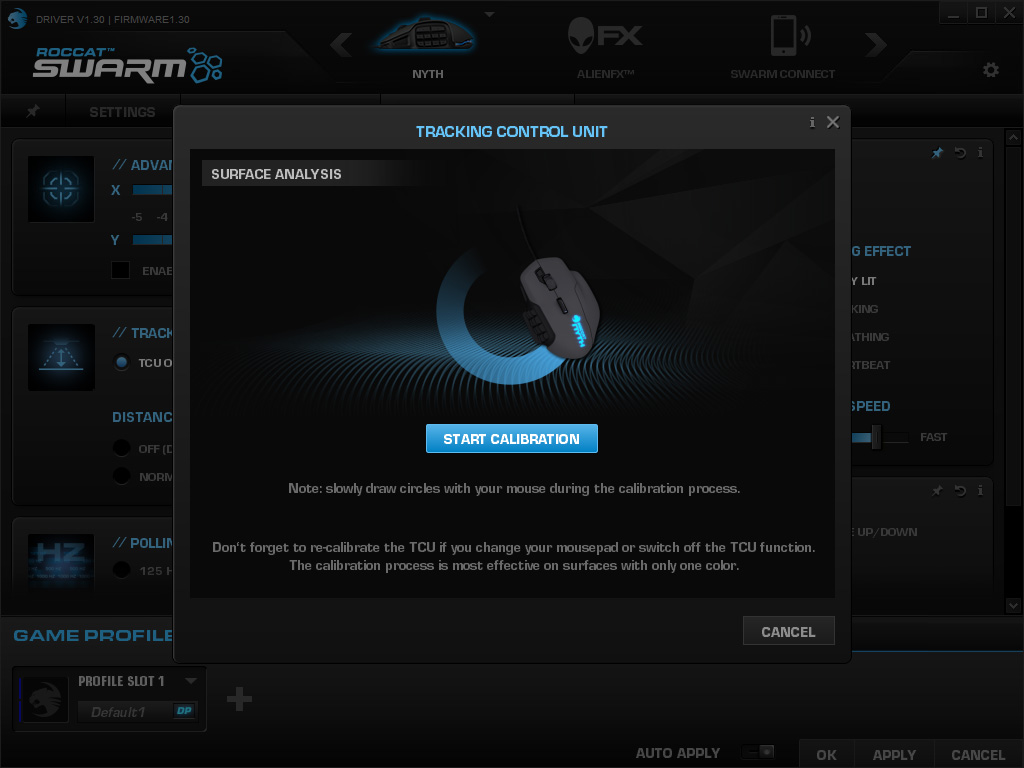Viewport: 1024px width, 768px height.
Task: Open Swarm settings gear icon
Action: pyautogui.click(x=991, y=70)
